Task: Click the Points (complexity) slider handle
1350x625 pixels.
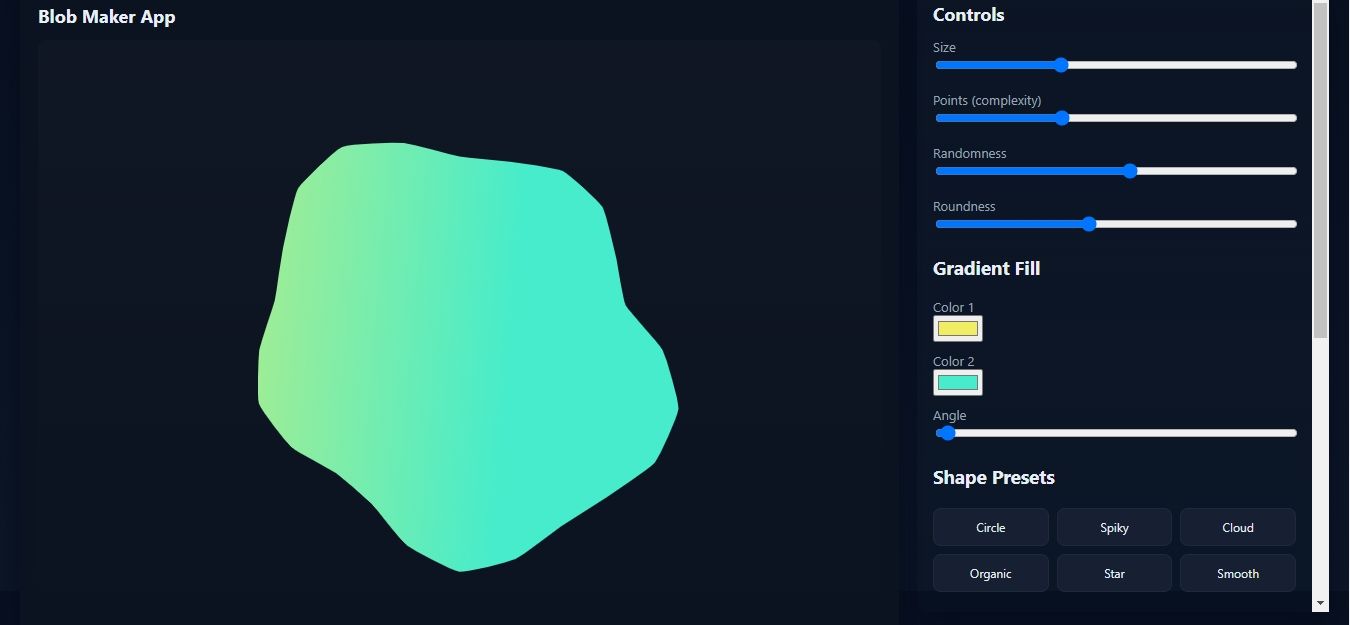Action: click(x=1062, y=118)
